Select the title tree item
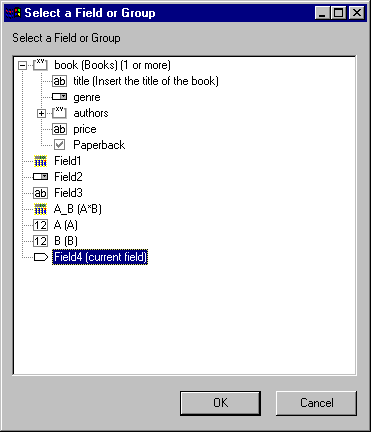The height and width of the screenshot is (432, 371). pos(146,81)
